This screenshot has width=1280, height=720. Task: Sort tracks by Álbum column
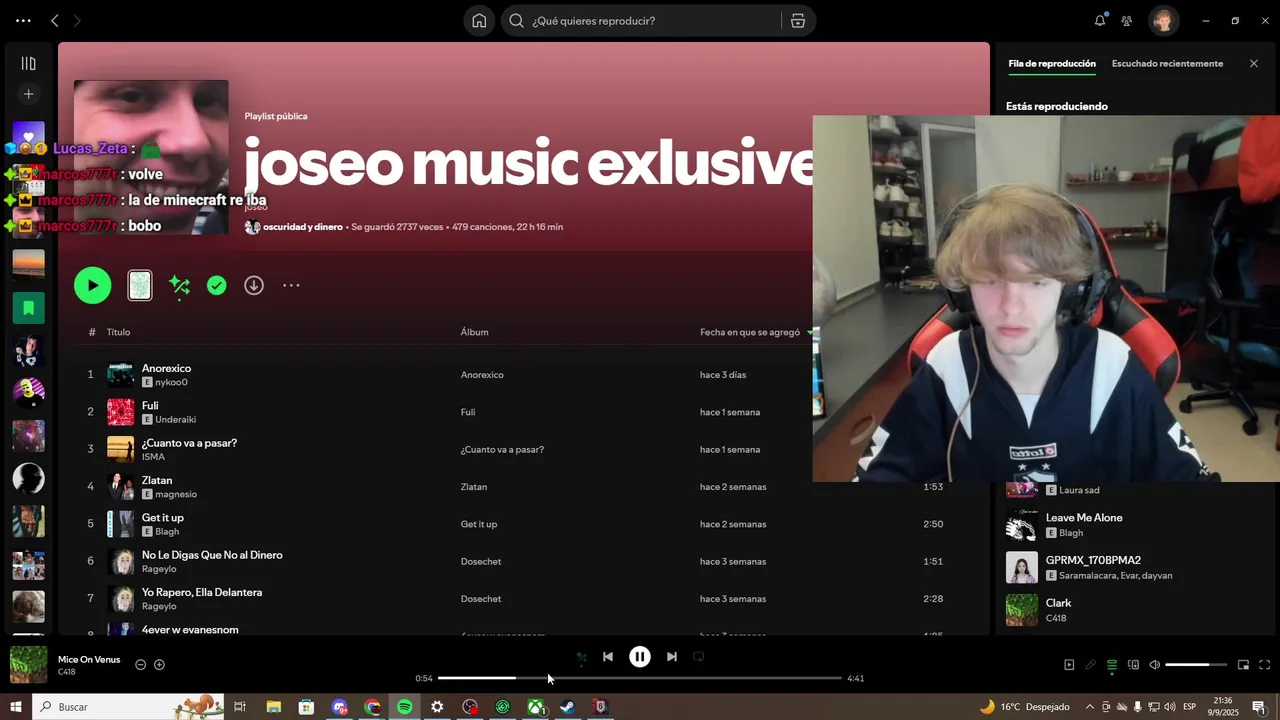(474, 332)
